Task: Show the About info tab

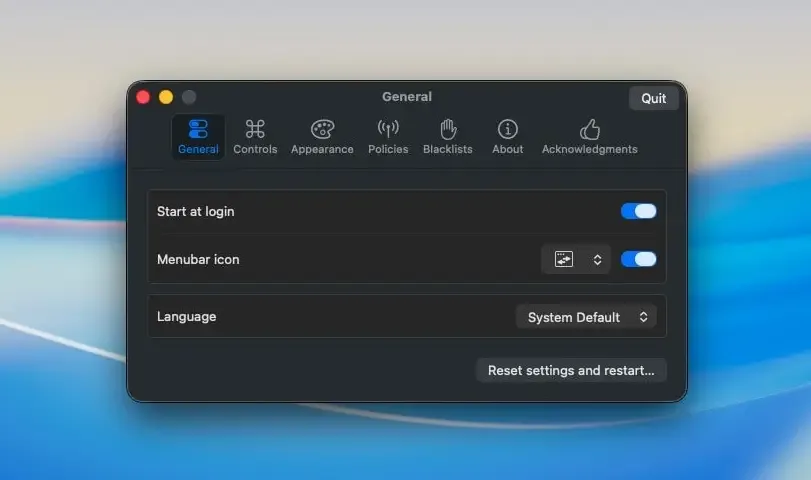Action: click(507, 137)
